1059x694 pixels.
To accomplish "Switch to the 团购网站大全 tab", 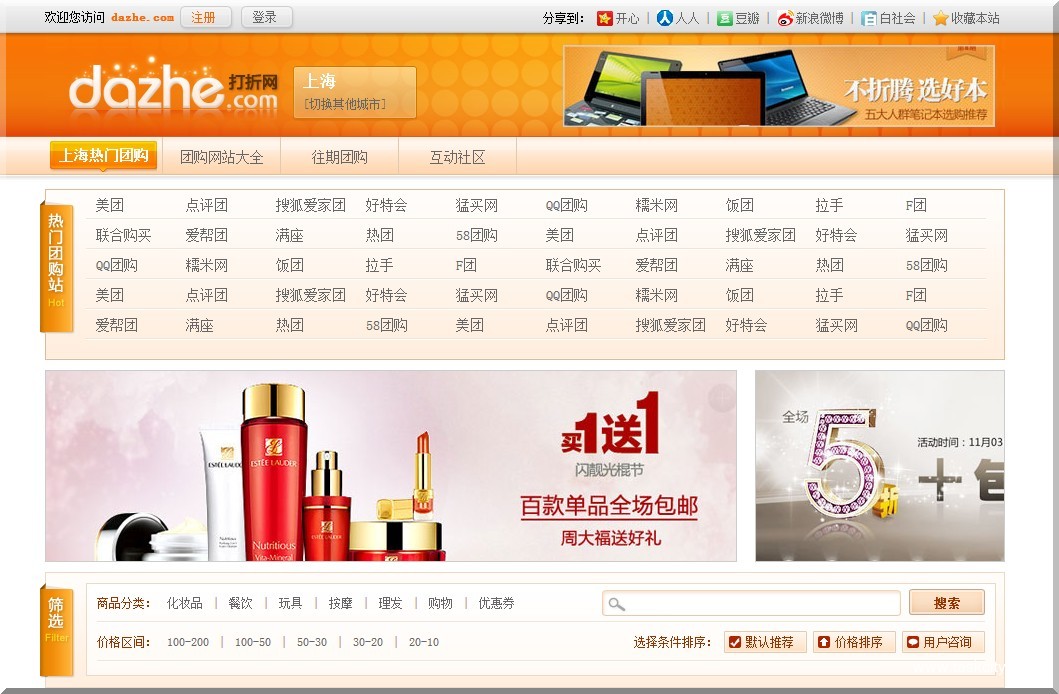I will pos(221,157).
